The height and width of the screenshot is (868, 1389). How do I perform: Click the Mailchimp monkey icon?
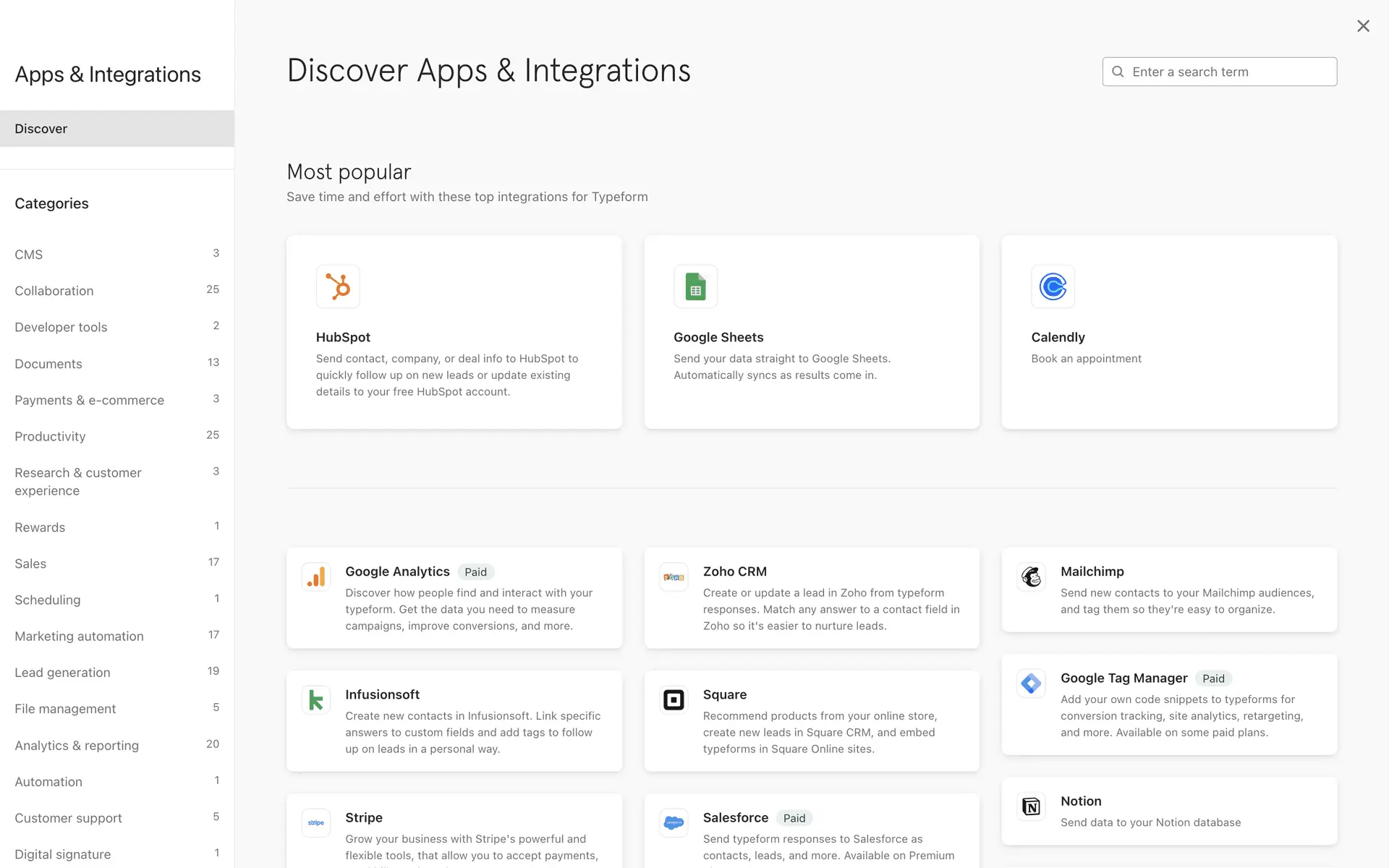pyautogui.click(x=1031, y=577)
